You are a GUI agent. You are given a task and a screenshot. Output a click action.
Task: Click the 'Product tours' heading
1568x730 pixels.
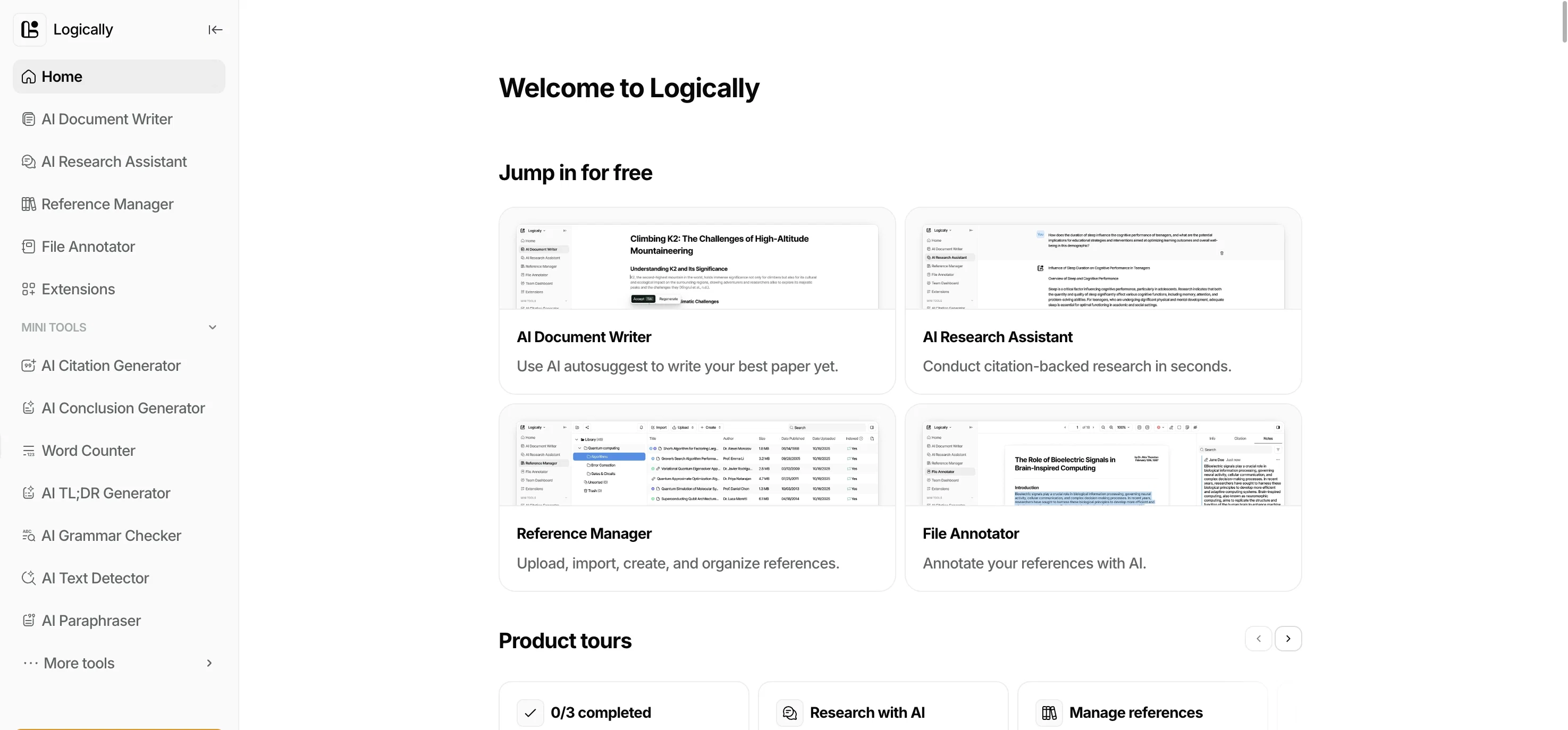pyautogui.click(x=565, y=641)
